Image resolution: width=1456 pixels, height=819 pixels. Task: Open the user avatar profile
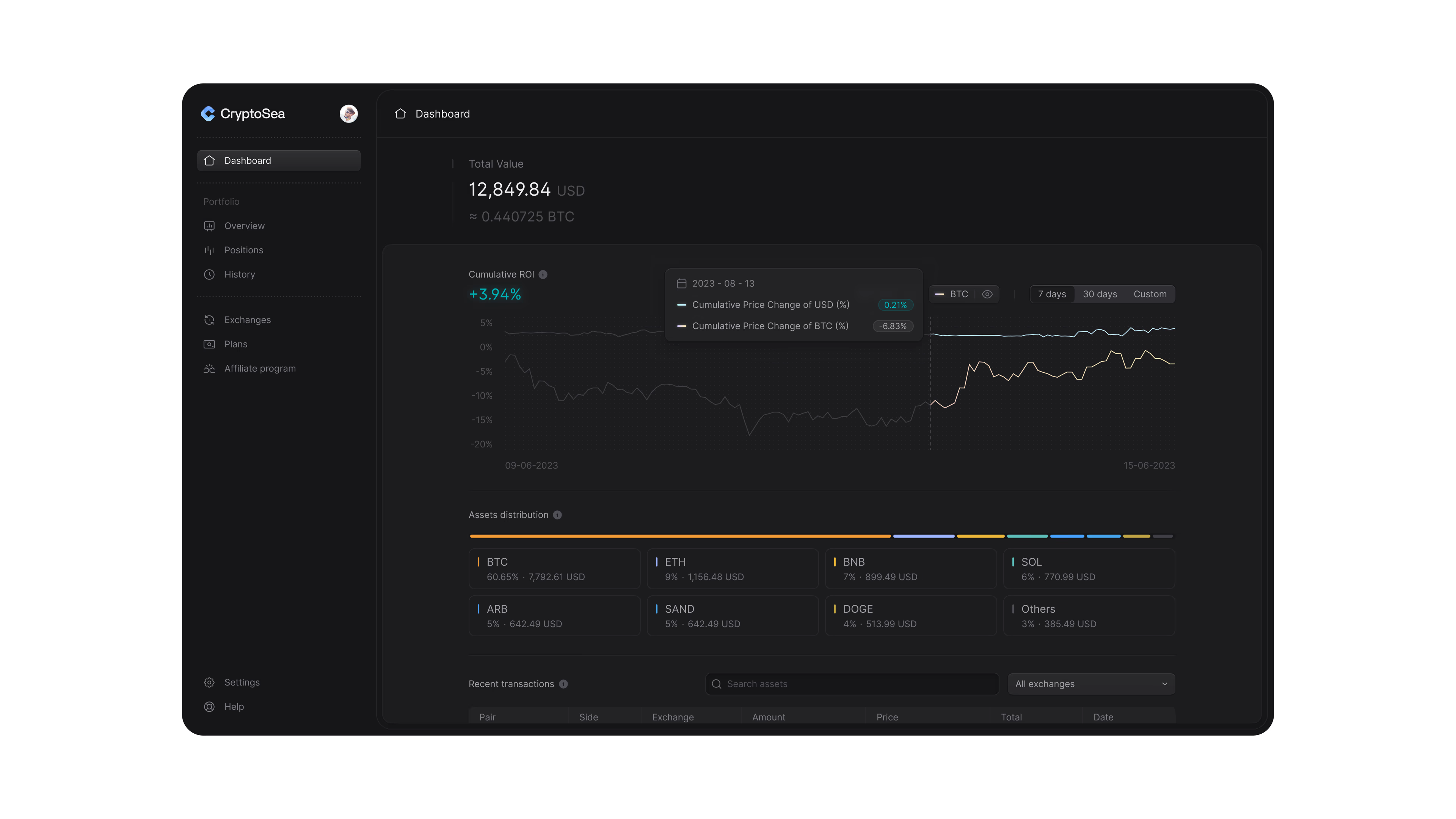click(348, 114)
